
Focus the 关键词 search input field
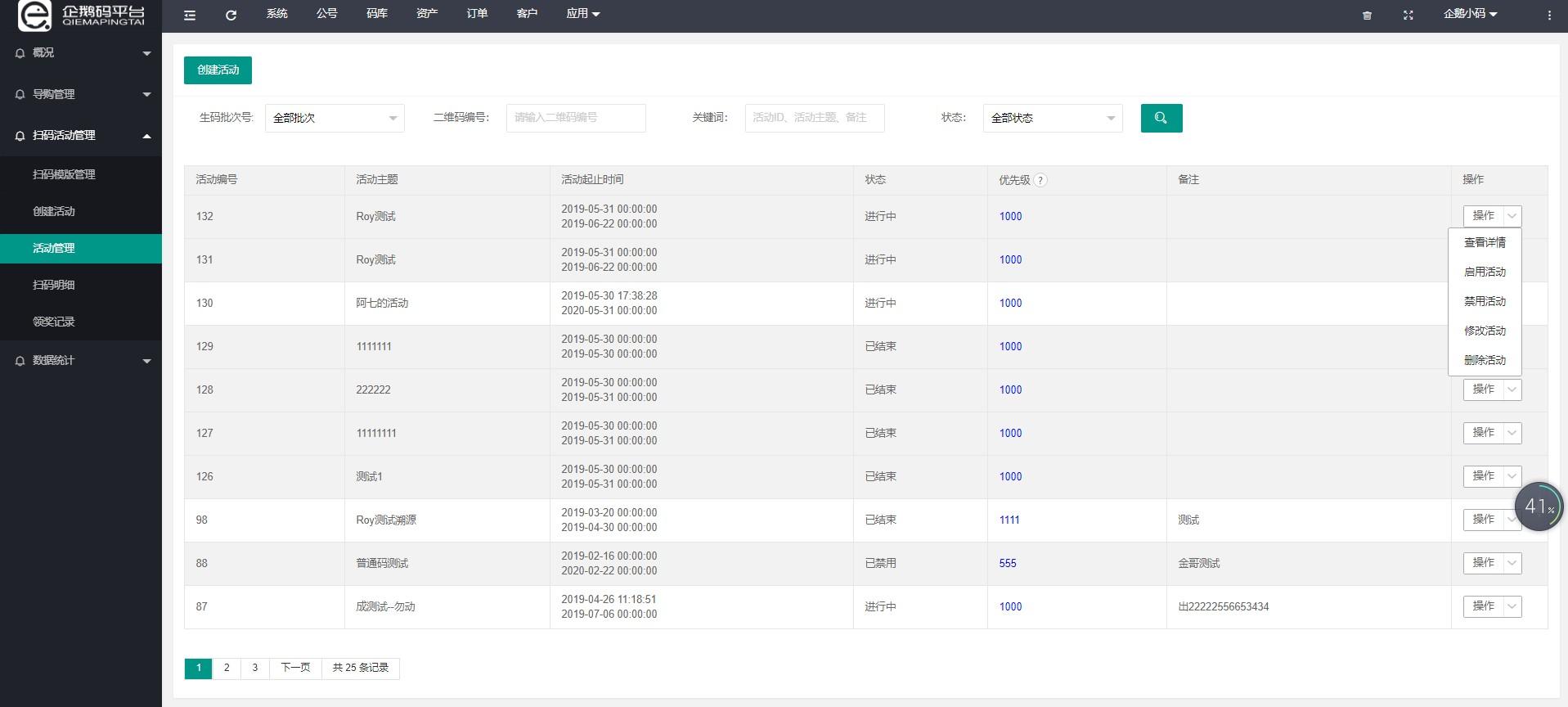click(815, 118)
